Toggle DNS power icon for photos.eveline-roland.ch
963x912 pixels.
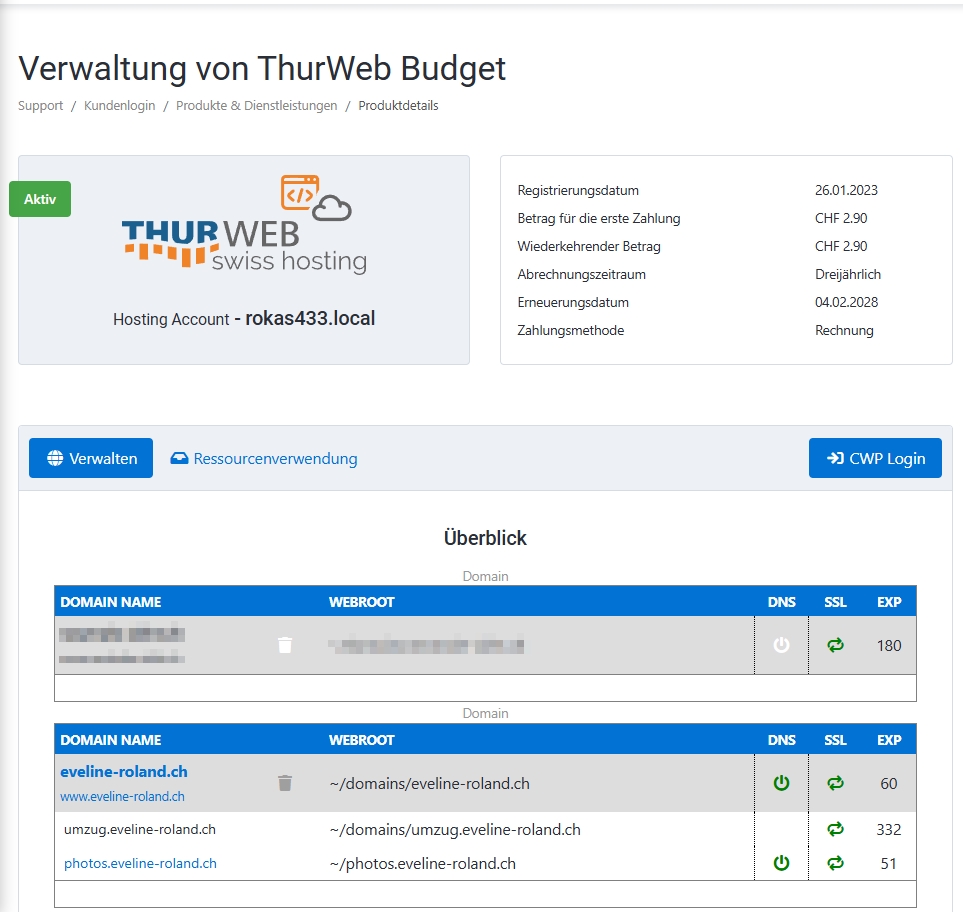(781, 863)
